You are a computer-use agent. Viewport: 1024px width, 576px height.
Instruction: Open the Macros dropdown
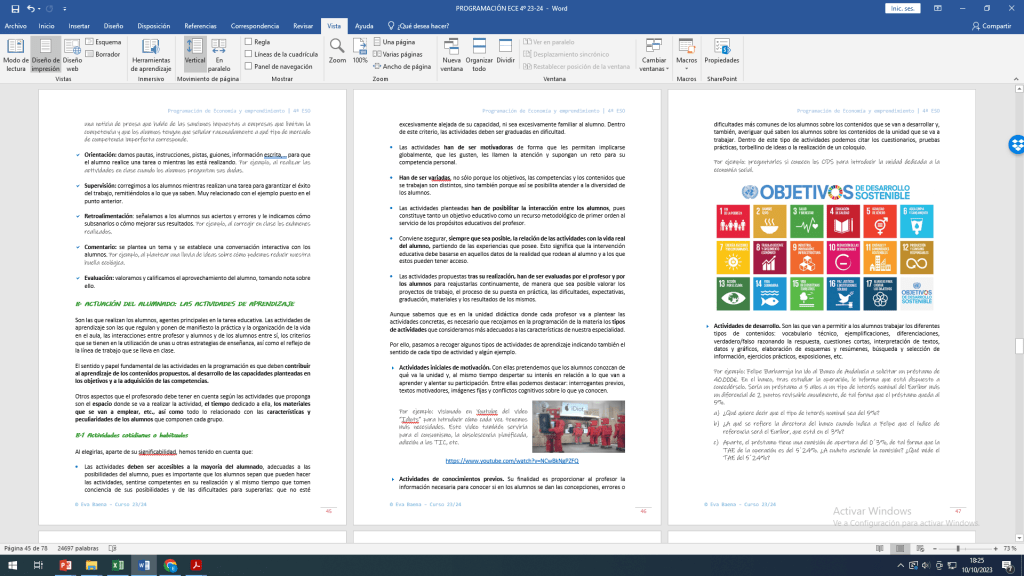click(x=686, y=55)
